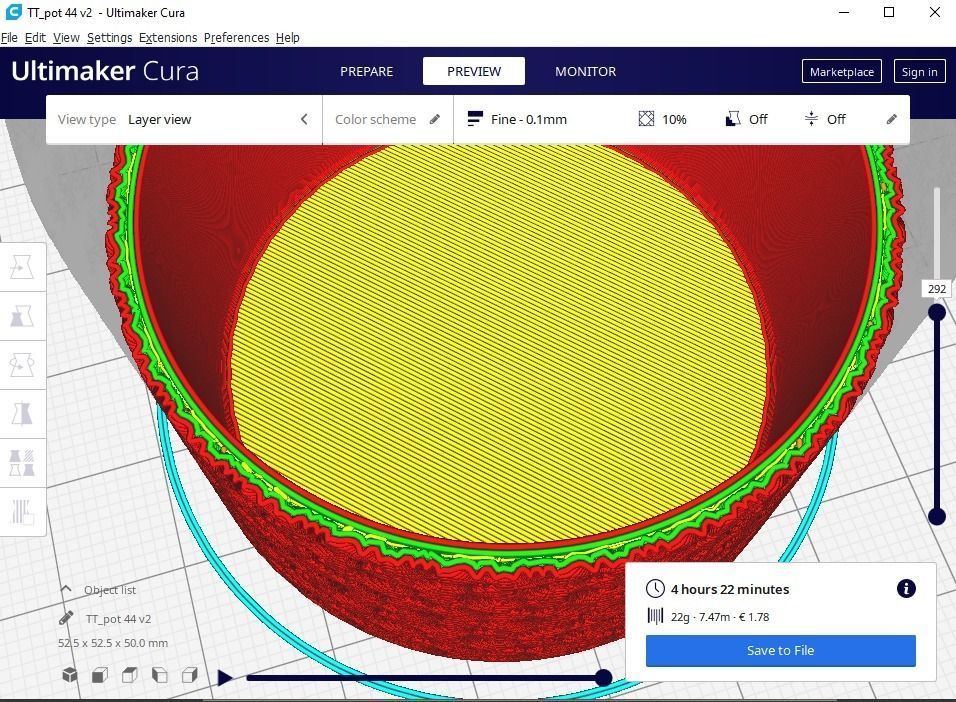This screenshot has height=702, width=956.
Task: Open the Per Model Settings tool
Action: [x=22, y=463]
